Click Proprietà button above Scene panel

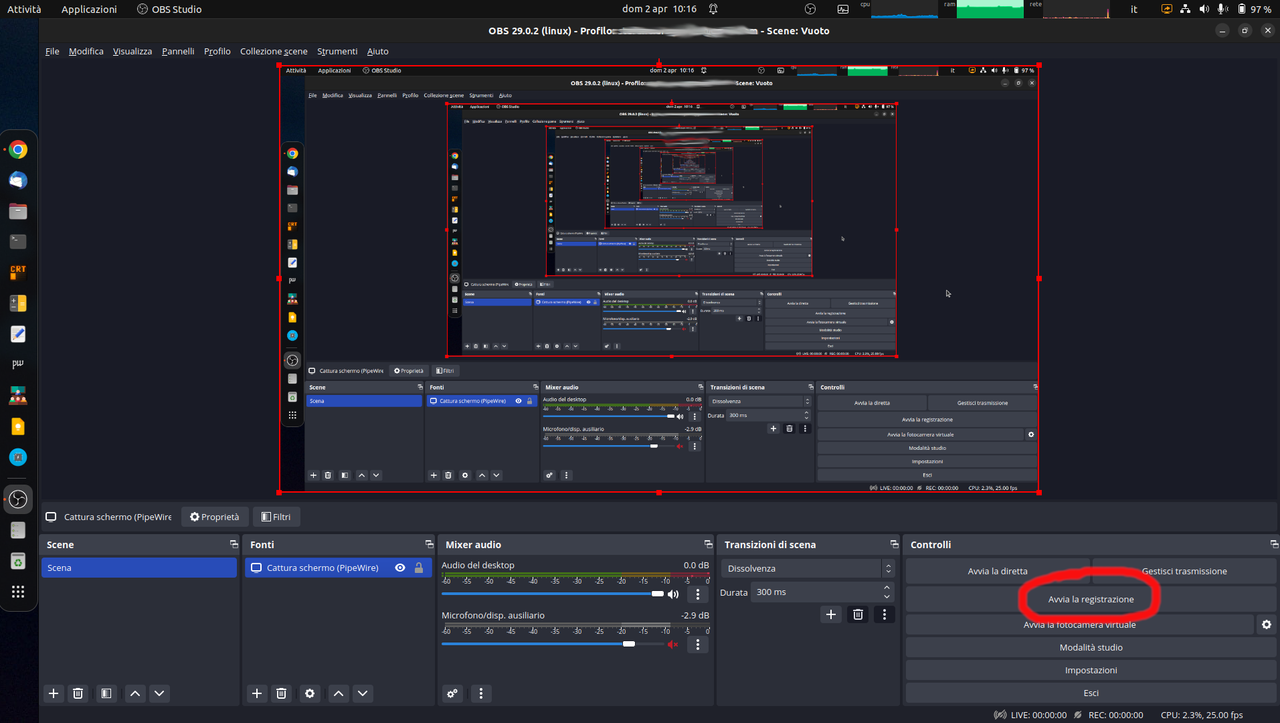coord(215,517)
